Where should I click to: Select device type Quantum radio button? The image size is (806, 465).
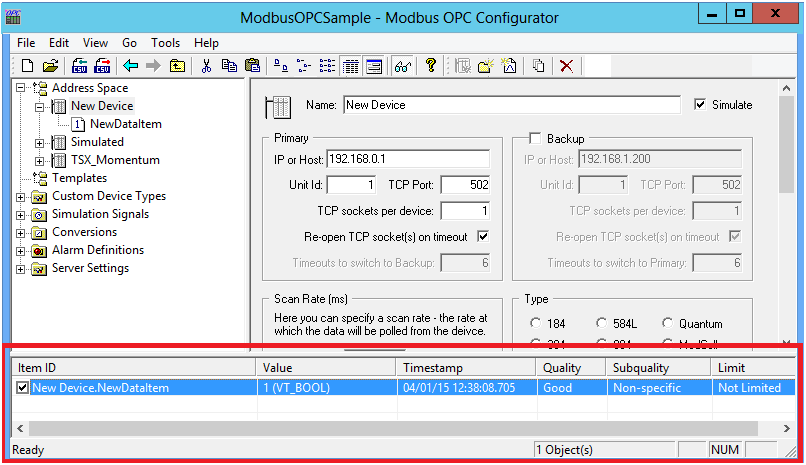click(x=667, y=323)
